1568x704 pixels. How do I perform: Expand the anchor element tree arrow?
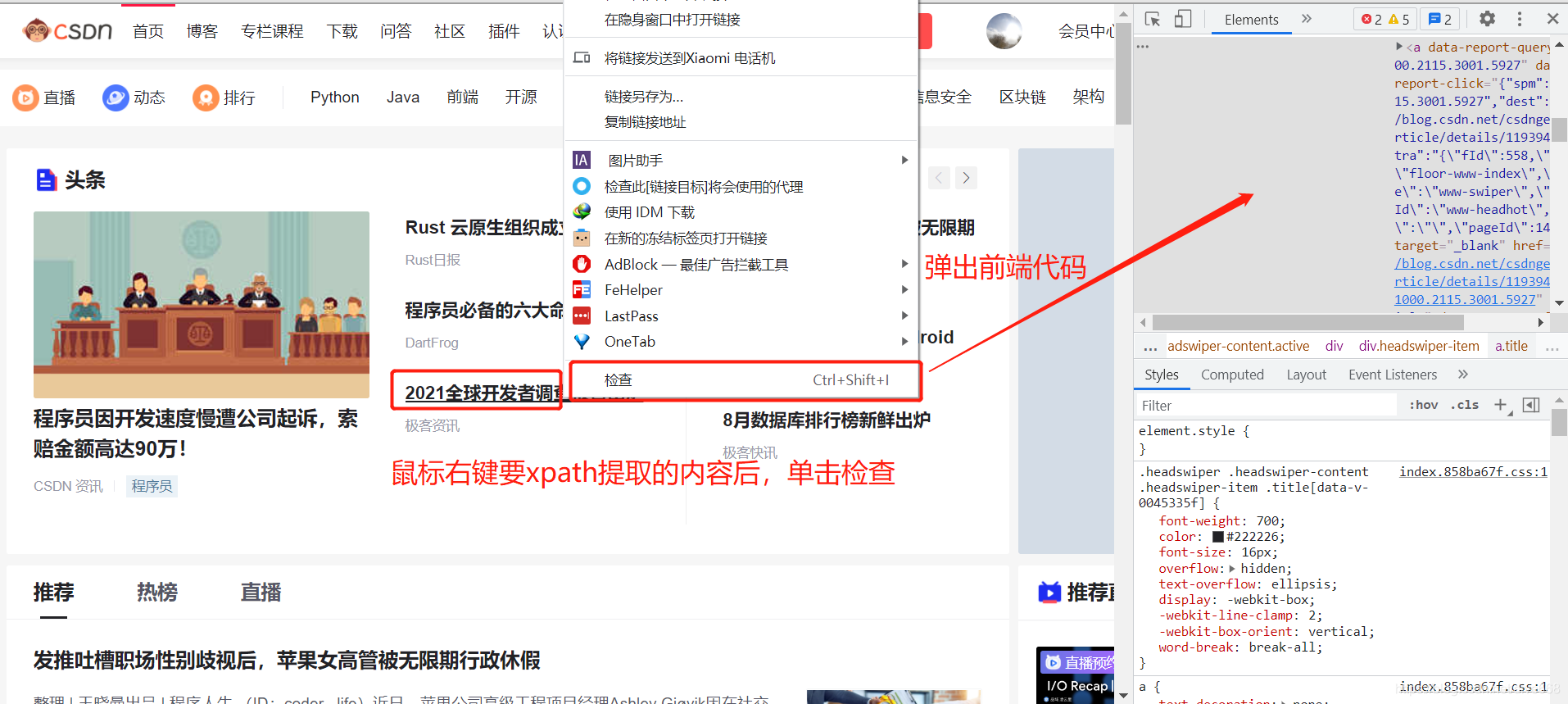[1399, 47]
